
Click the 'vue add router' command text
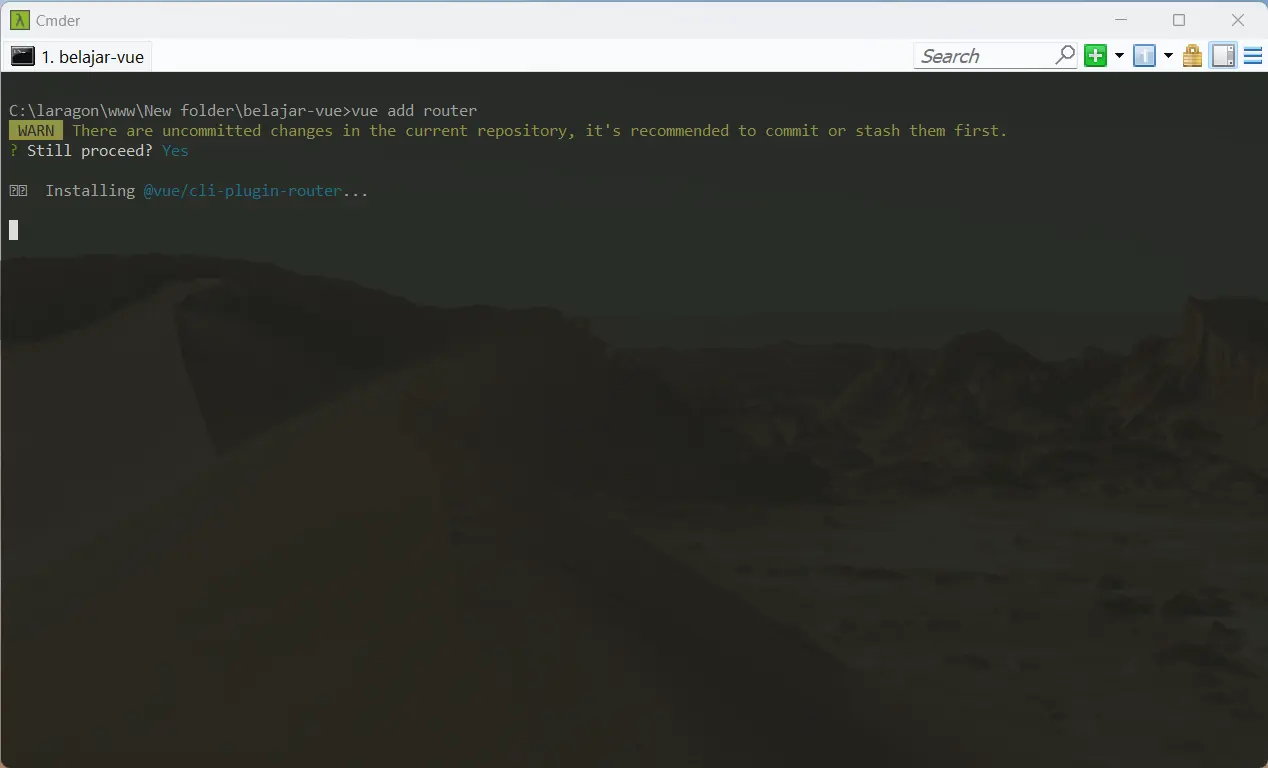[414, 111]
